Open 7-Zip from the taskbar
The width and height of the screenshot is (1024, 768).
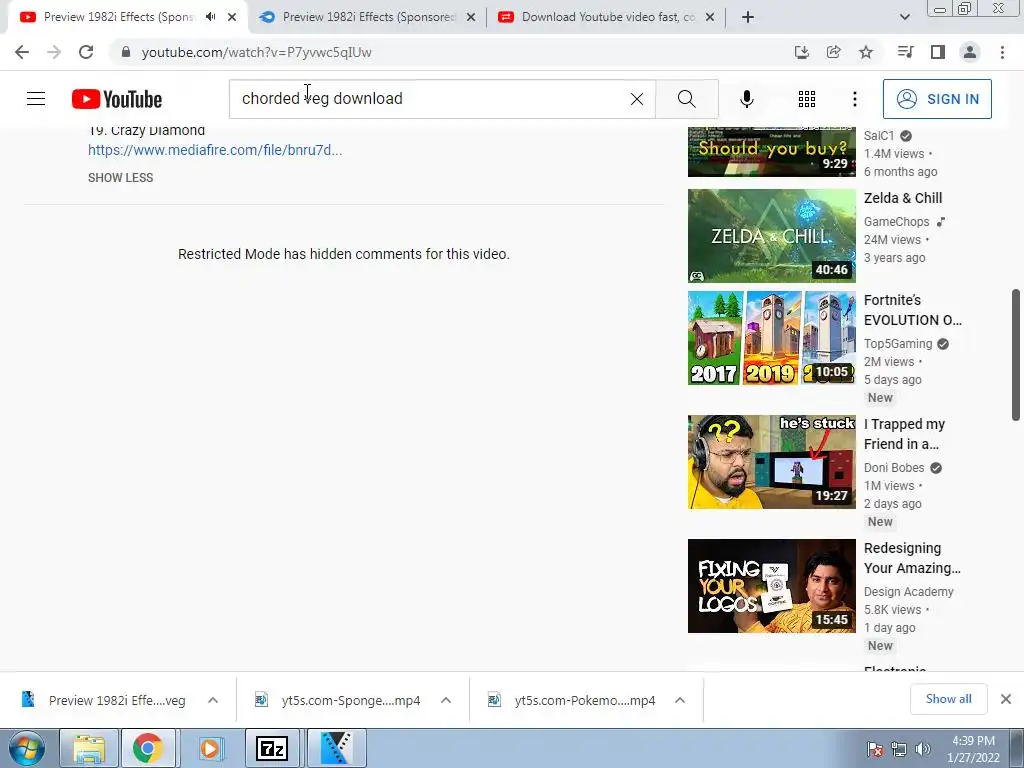point(272,748)
